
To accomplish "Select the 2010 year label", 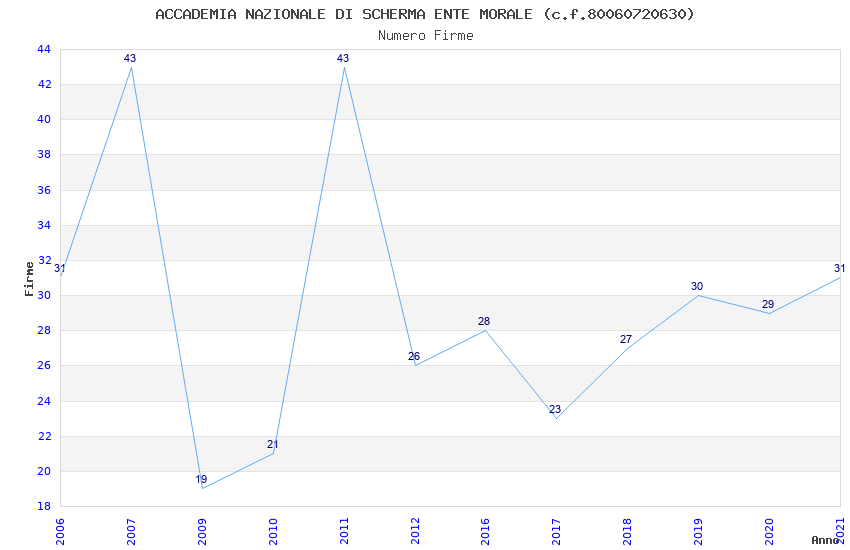I will [273, 532].
